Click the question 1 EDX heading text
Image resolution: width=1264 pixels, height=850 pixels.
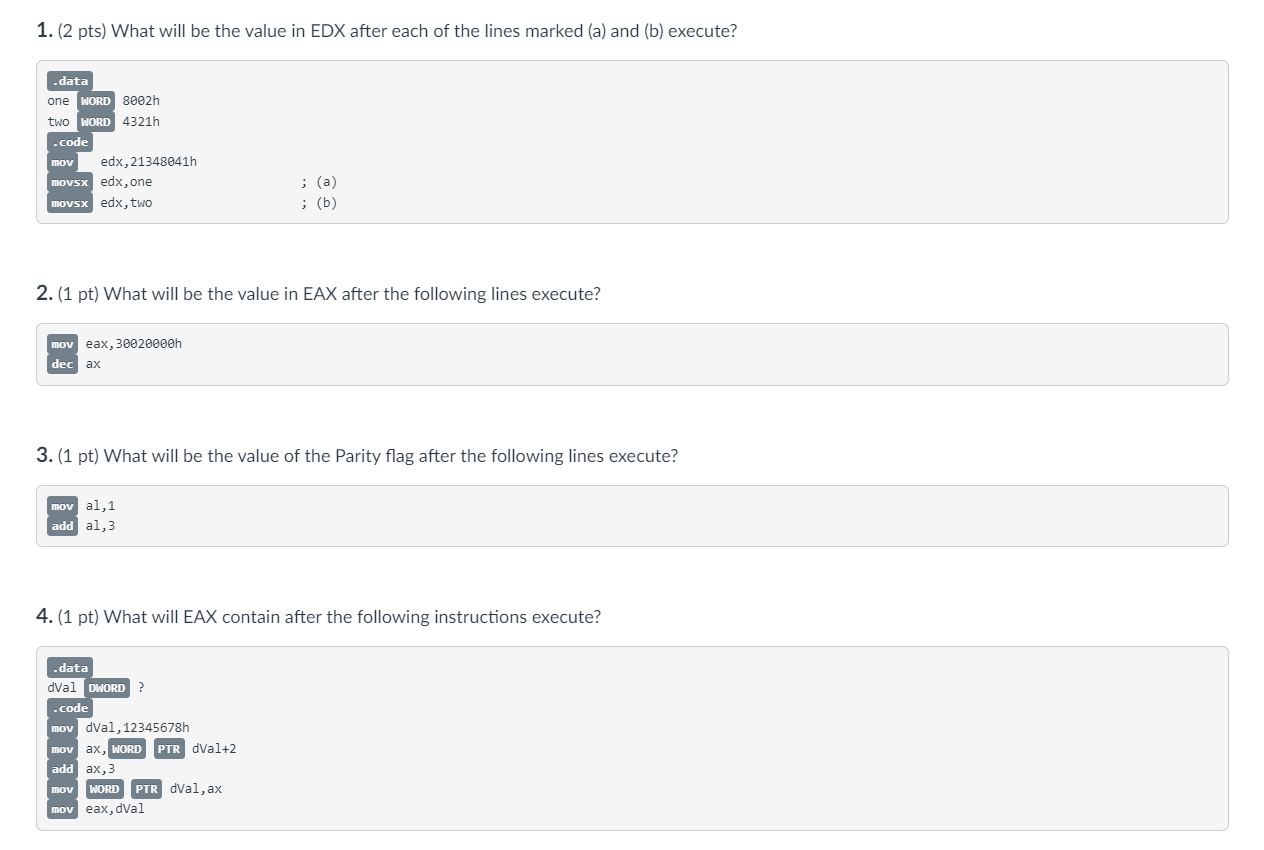point(386,31)
